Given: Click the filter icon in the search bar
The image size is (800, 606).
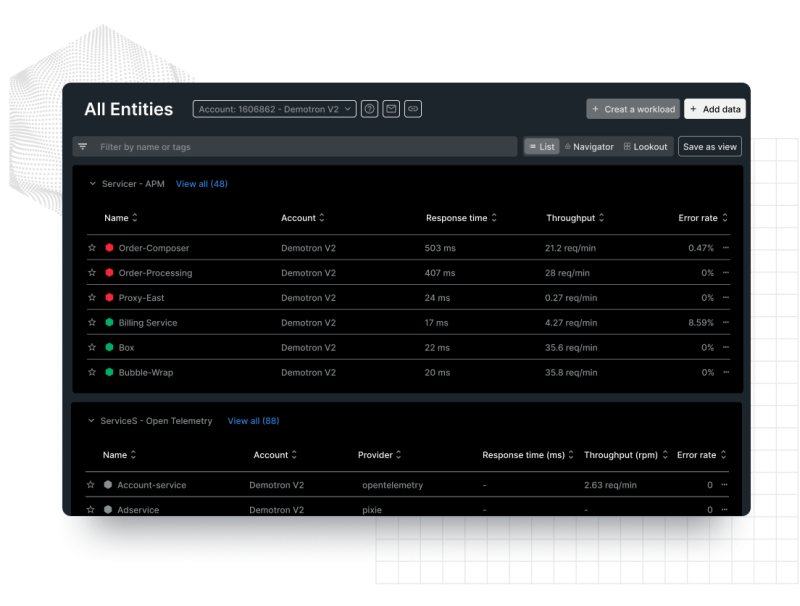Looking at the screenshot, I should [83, 147].
